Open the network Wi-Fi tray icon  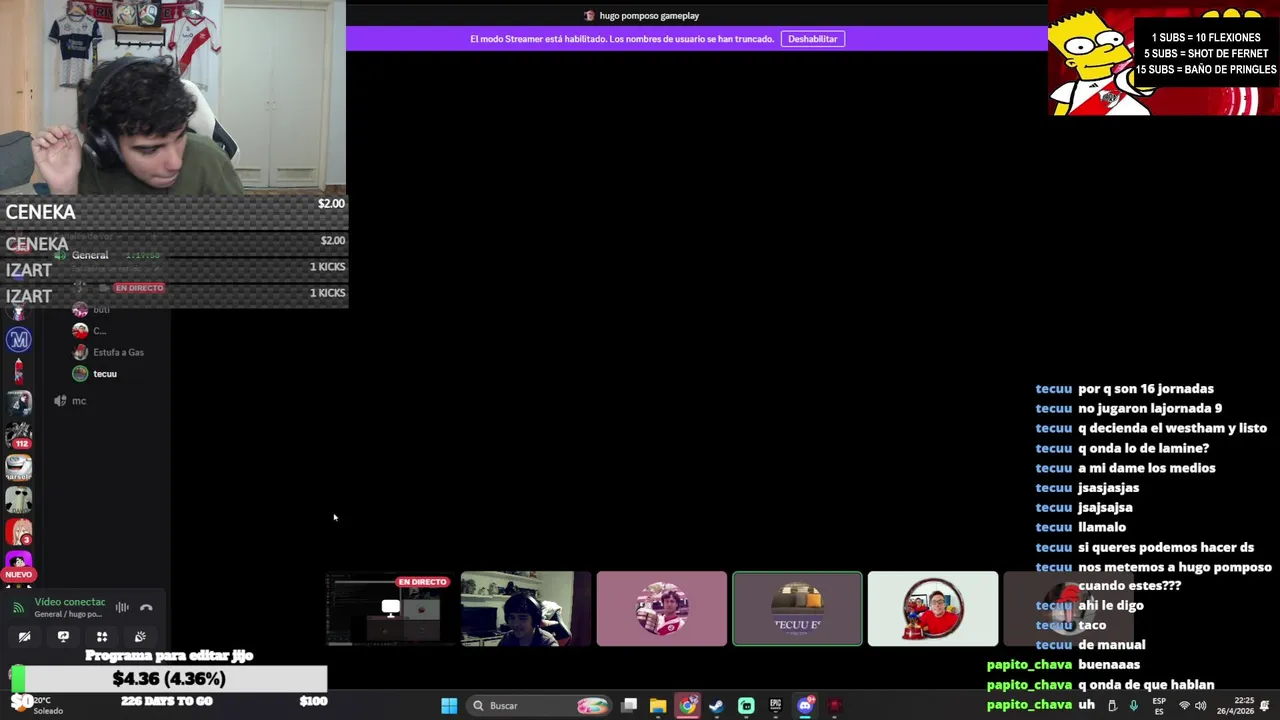tap(1184, 706)
